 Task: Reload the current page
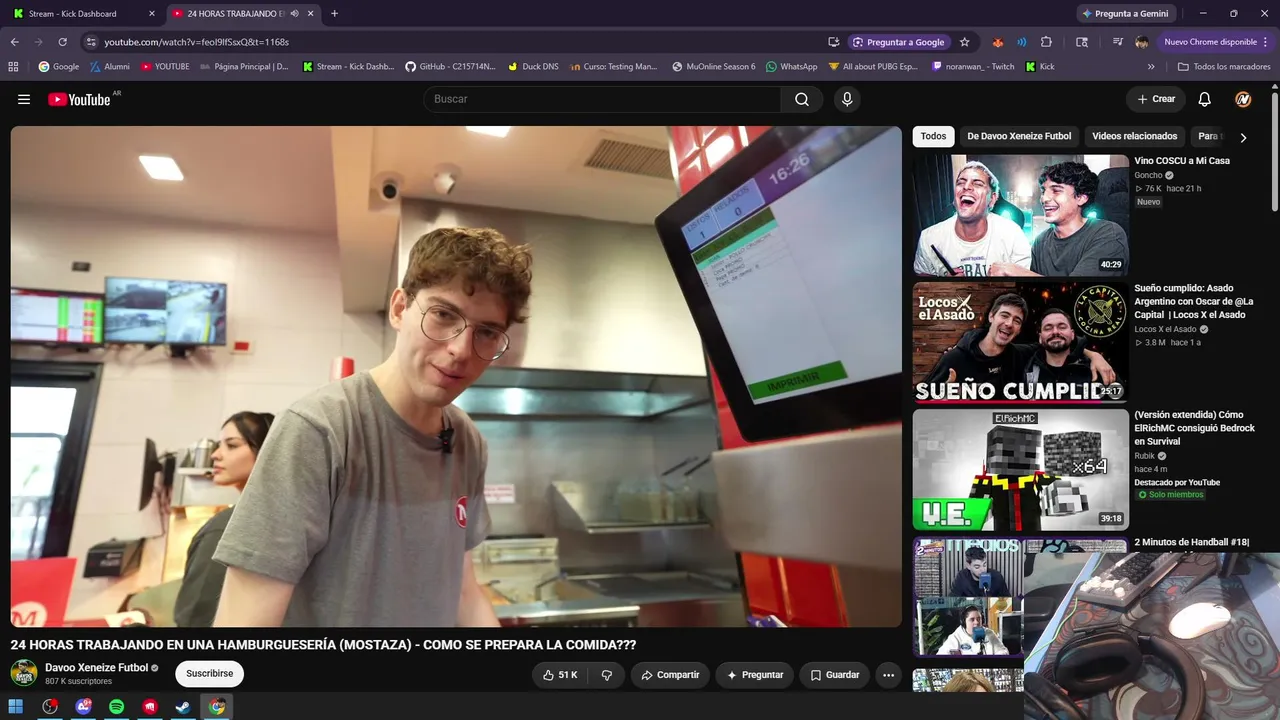tap(63, 42)
